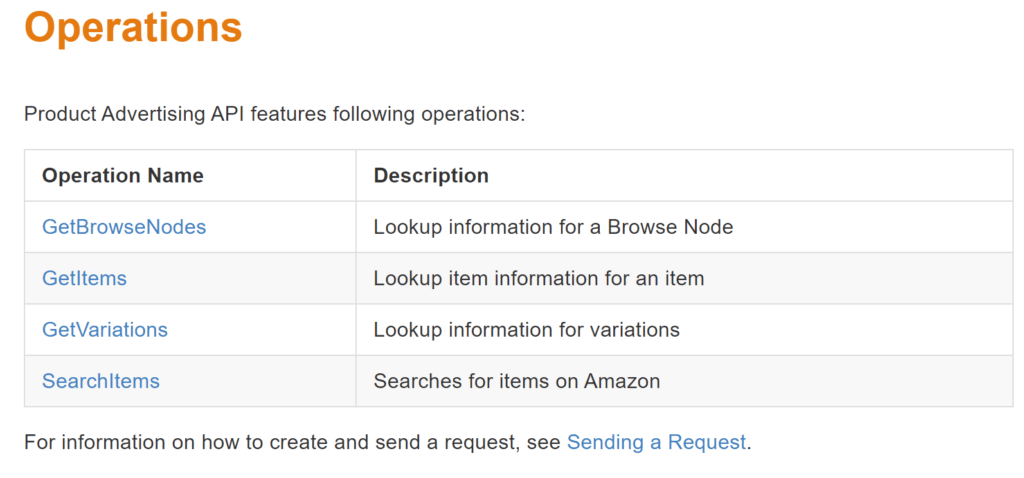
Task: Click the words 'following operations:' in the intro
Action: (428, 114)
